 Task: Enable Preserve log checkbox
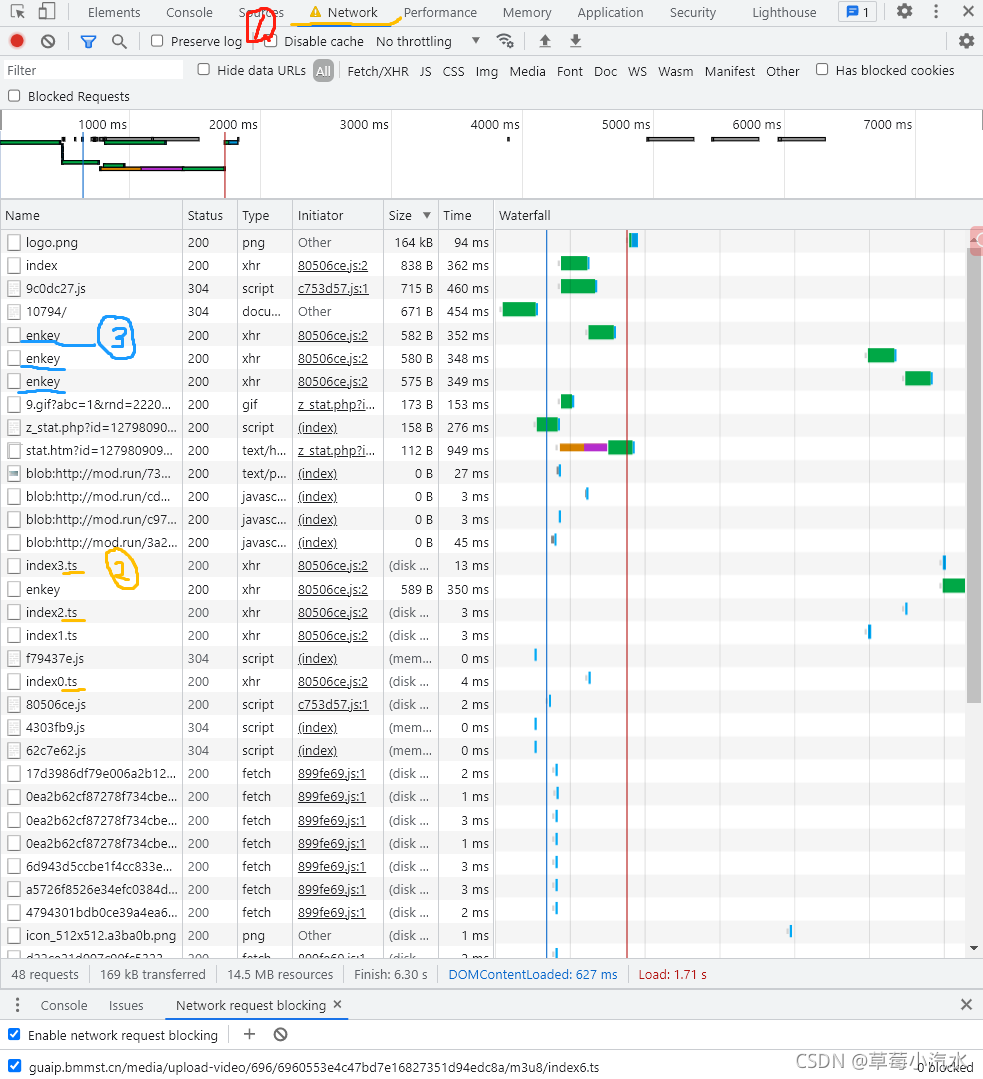point(157,41)
